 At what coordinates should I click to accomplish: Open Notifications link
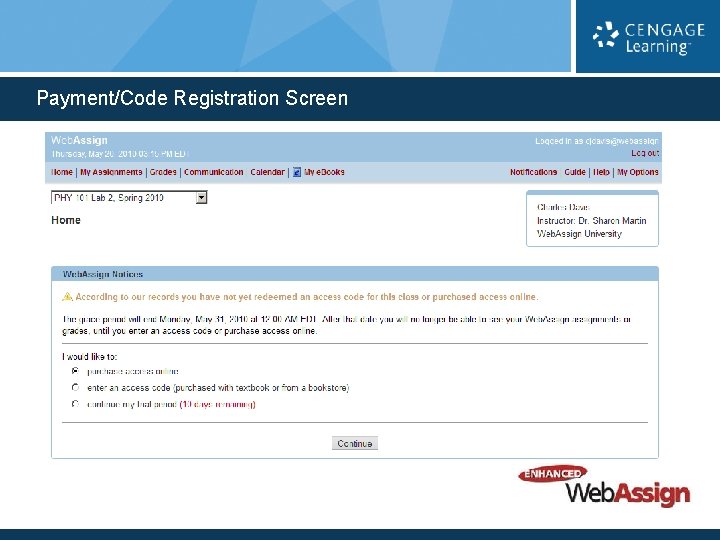tap(534, 172)
